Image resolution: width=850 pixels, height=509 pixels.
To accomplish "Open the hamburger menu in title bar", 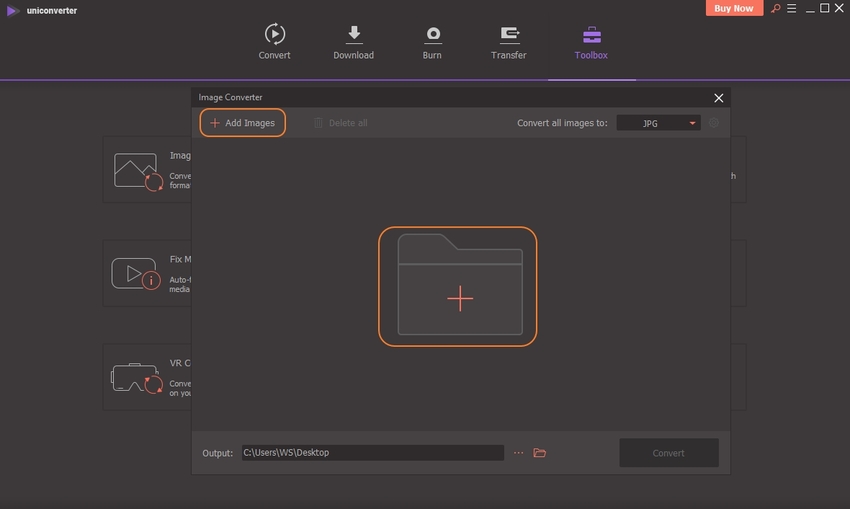I will click(x=790, y=8).
